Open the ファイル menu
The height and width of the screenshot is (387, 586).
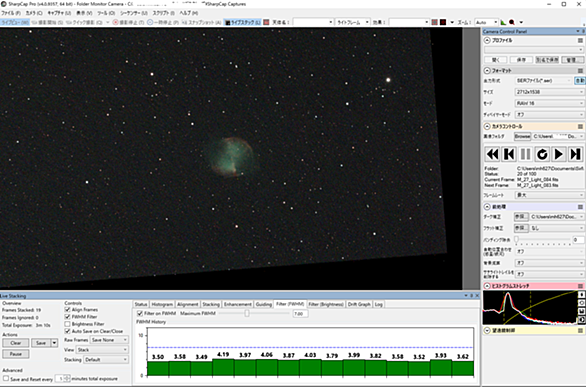(11, 13)
